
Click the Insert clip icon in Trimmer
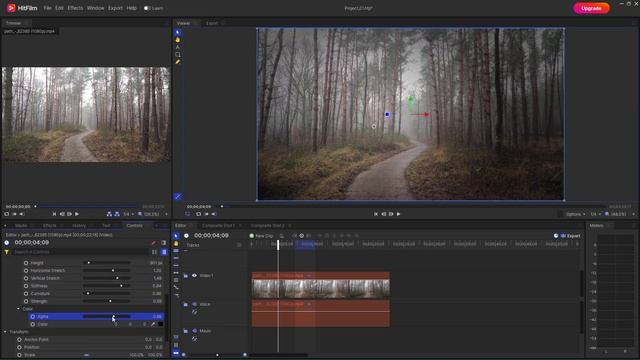click(109, 214)
